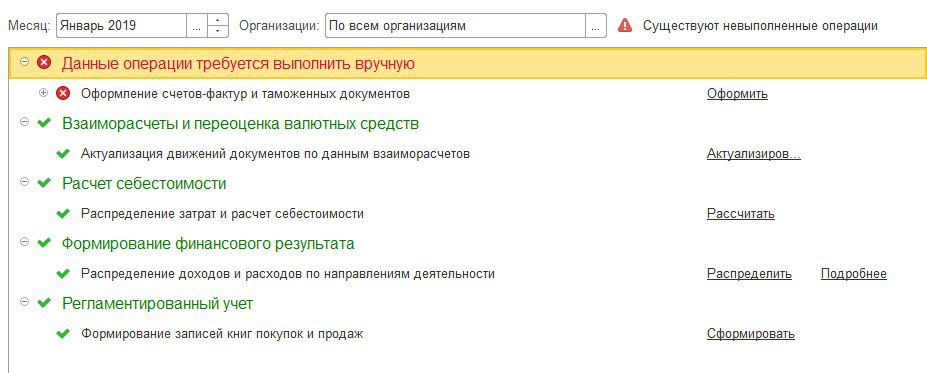This screenshot has width=927, height=373.
Task: Select row 'Оформление счетов-фактур и таможенных документов'
Action: 245,93
